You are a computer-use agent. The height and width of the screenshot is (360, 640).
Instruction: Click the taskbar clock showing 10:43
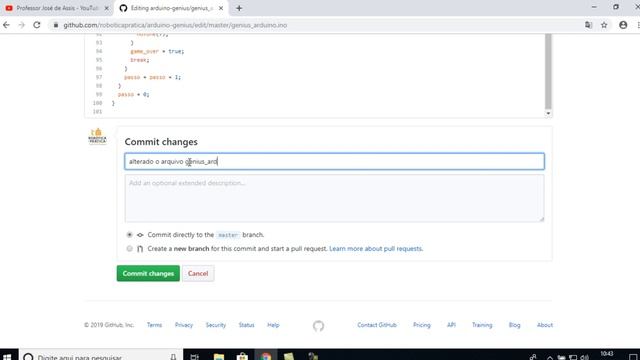607,355
